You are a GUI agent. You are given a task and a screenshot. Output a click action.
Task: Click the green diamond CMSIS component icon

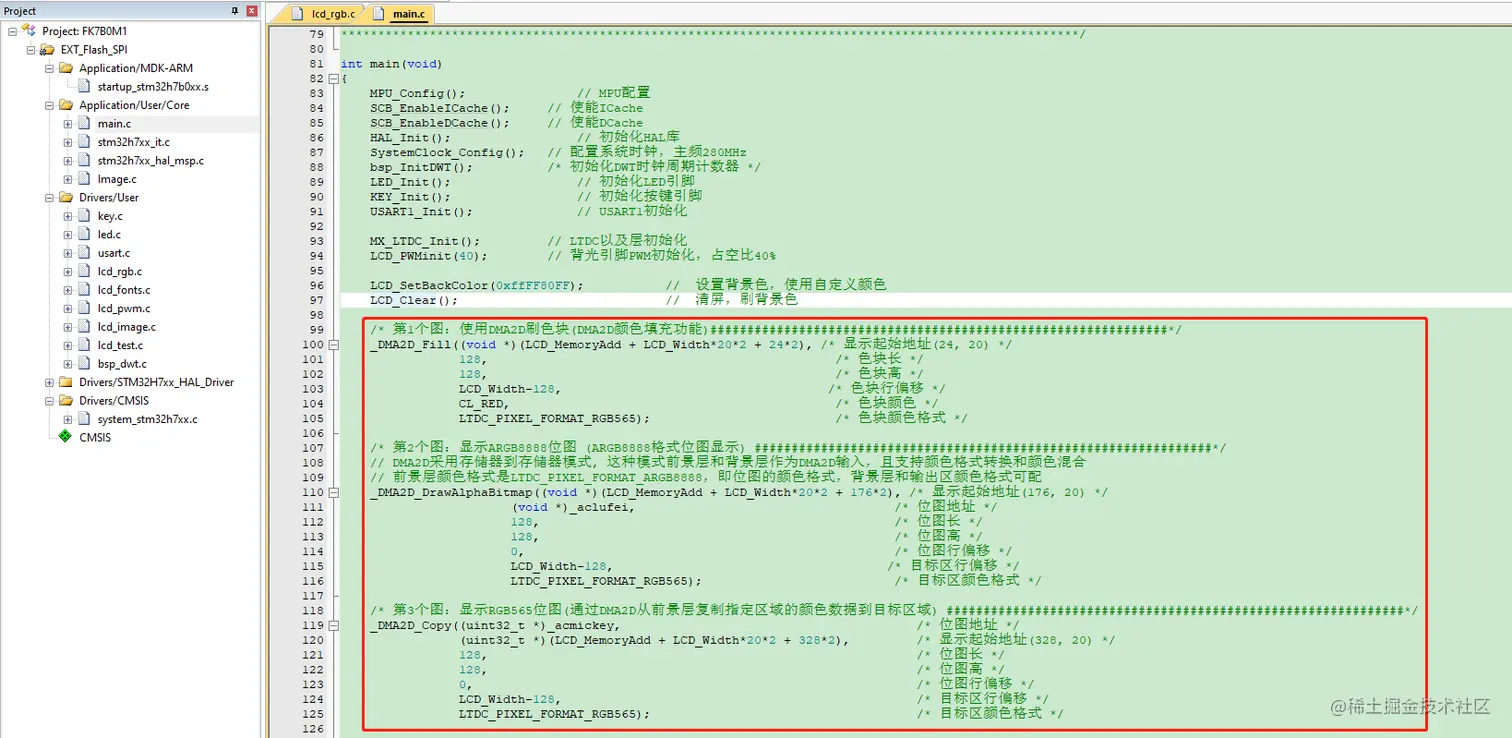point(65,437)
